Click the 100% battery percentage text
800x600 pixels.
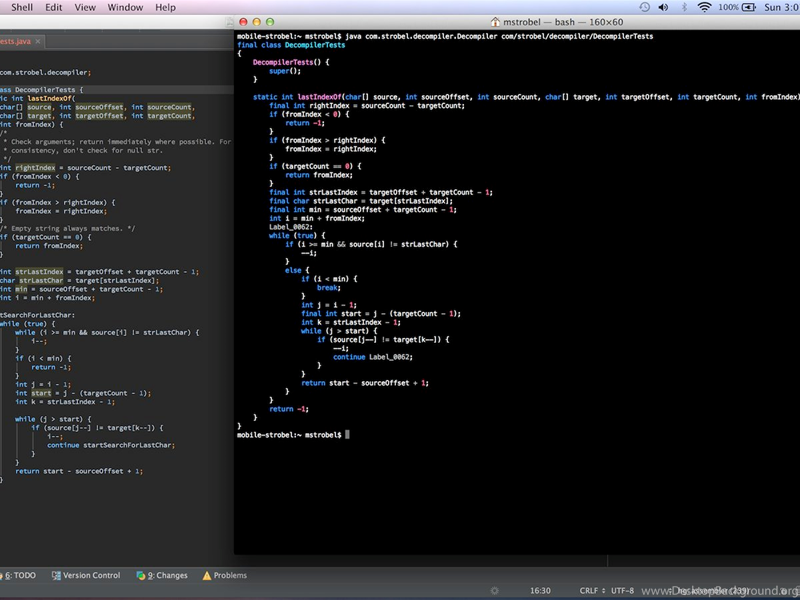[729, 7]
